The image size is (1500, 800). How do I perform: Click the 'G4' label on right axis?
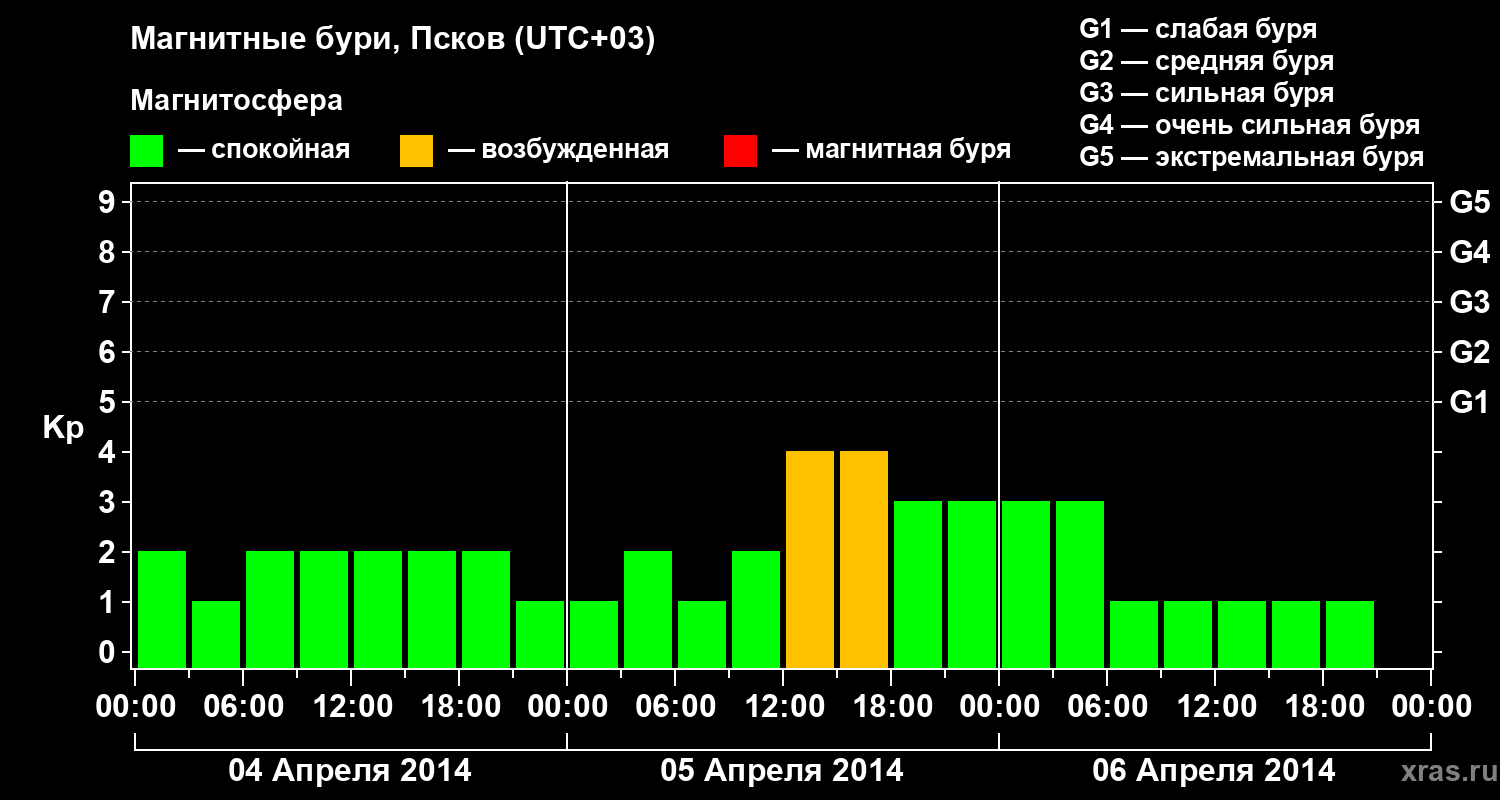pos(1470,252)
